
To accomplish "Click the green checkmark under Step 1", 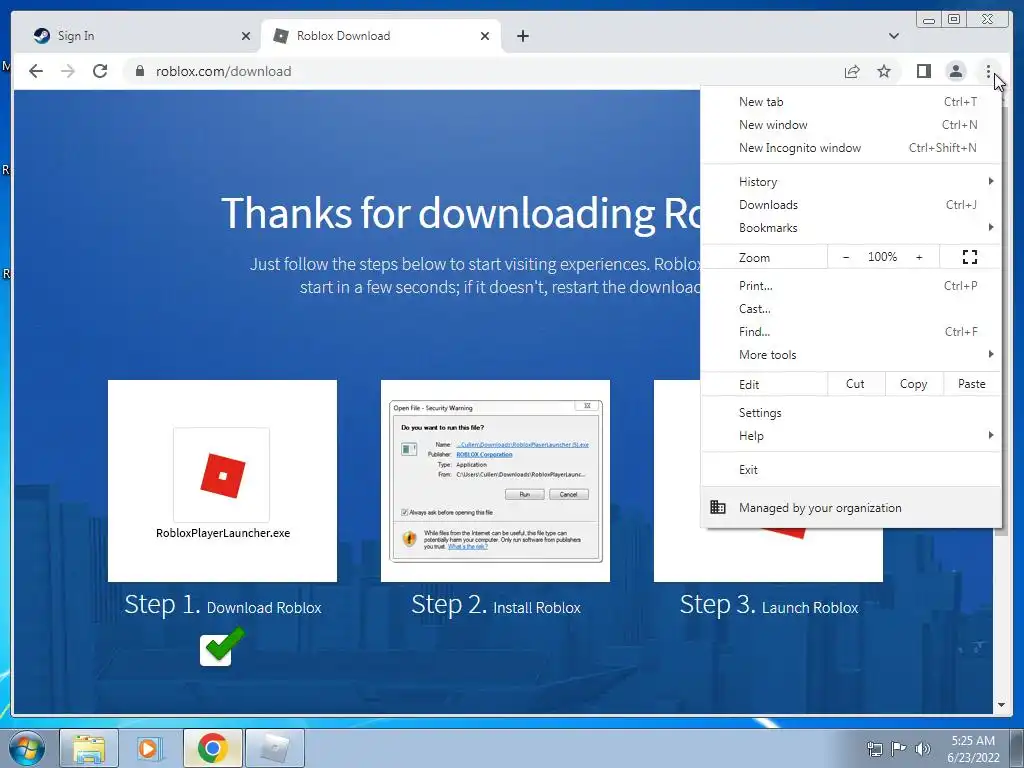I will [221, 647].
